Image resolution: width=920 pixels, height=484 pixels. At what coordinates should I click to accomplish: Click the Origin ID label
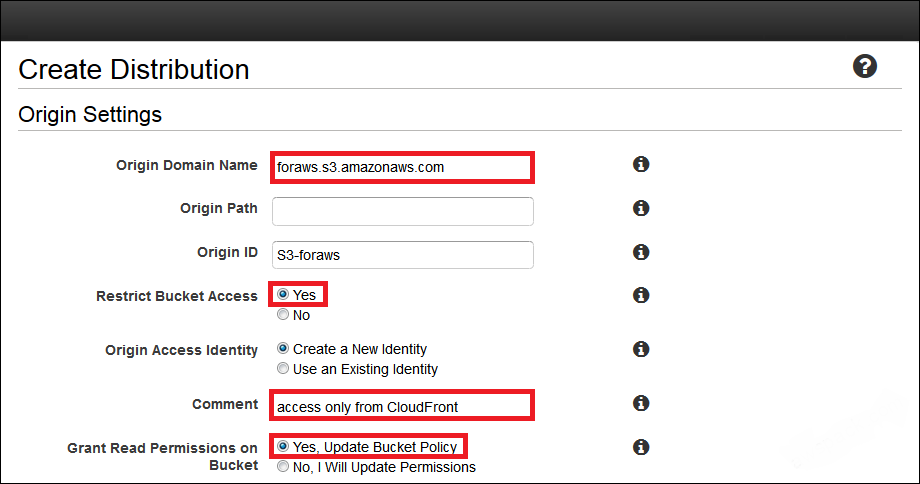coord(228,252)
